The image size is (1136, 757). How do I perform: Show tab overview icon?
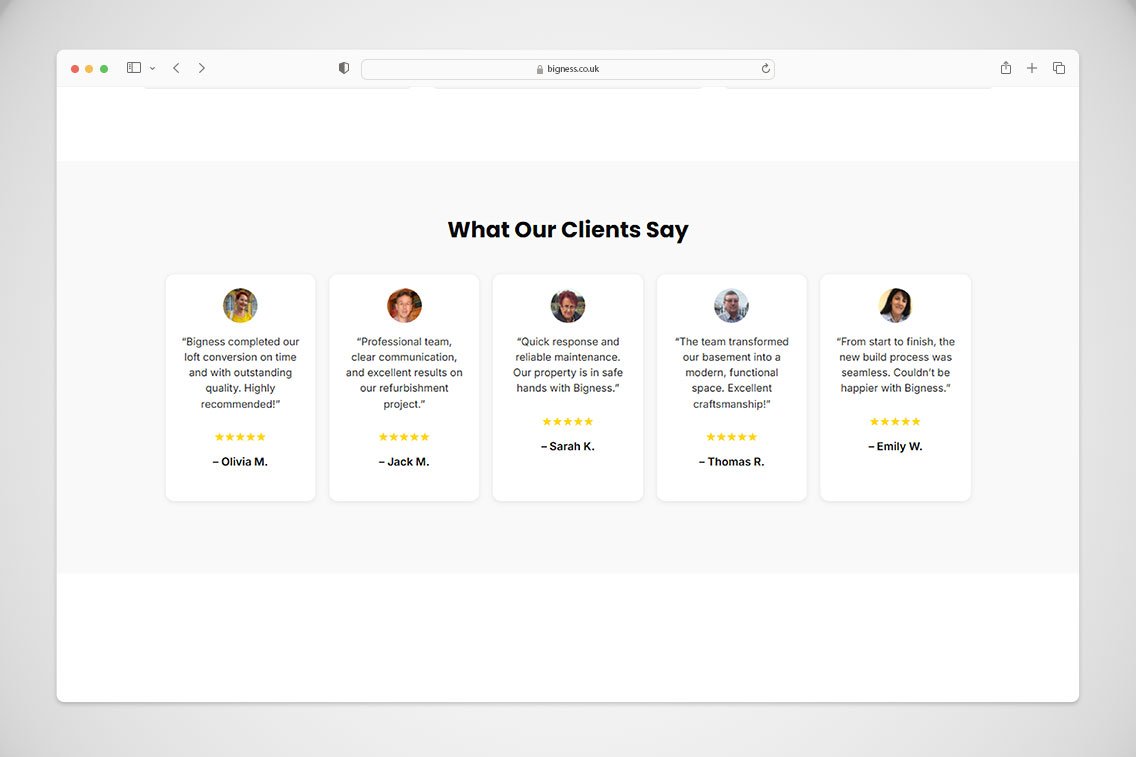(1059, 68)
